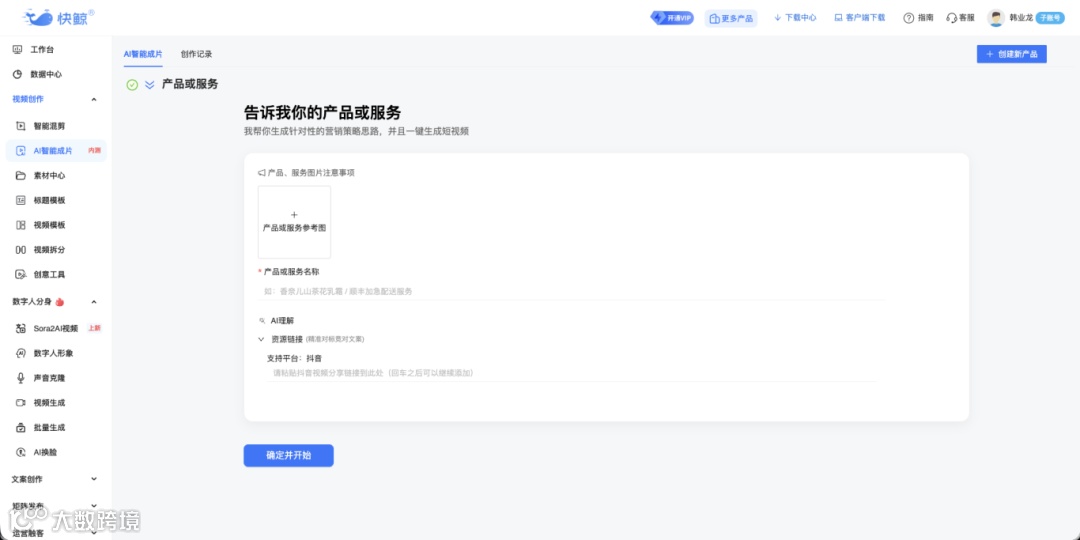
Task: Click the 确定并开始 button
Action: pos(289,455)
